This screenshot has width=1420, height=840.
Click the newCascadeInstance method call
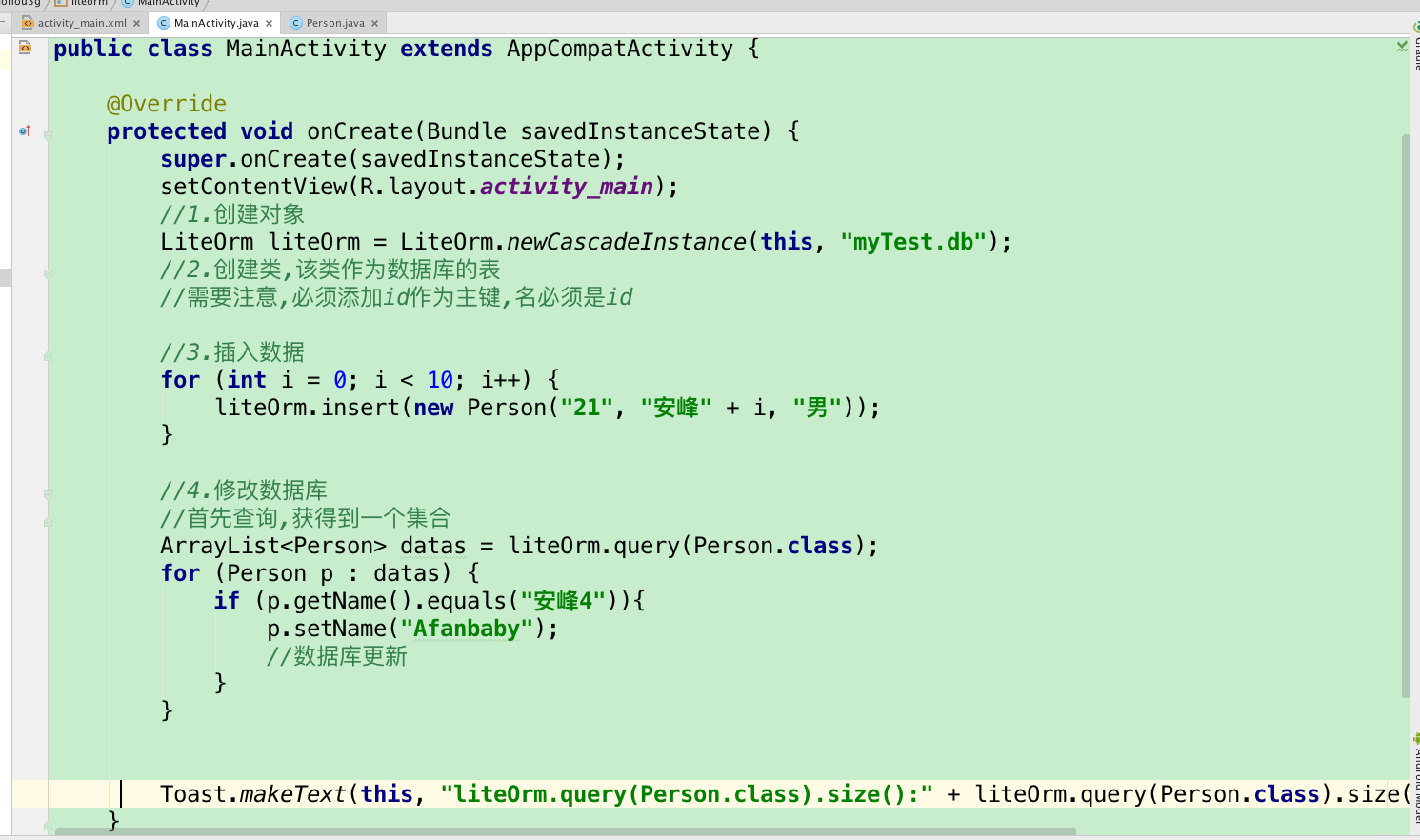coord(627,242)
